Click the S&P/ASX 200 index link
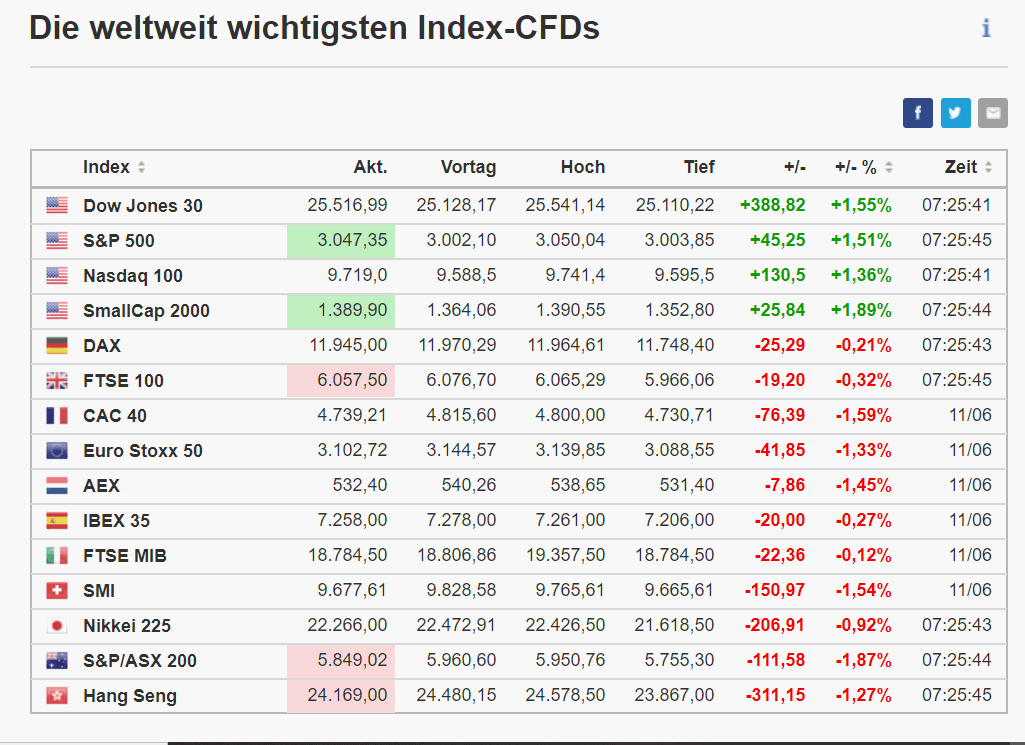This screenshot has width=1025, height=745. click(140, 661)
